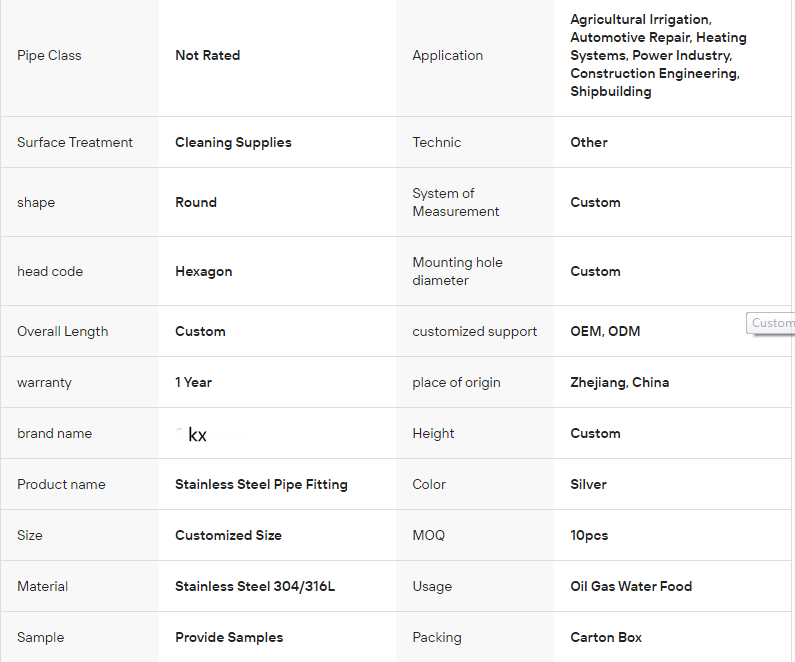Select "Stainless Steel Pipe Fitting" product name
The image size is (795, 662).
(261, 485)
